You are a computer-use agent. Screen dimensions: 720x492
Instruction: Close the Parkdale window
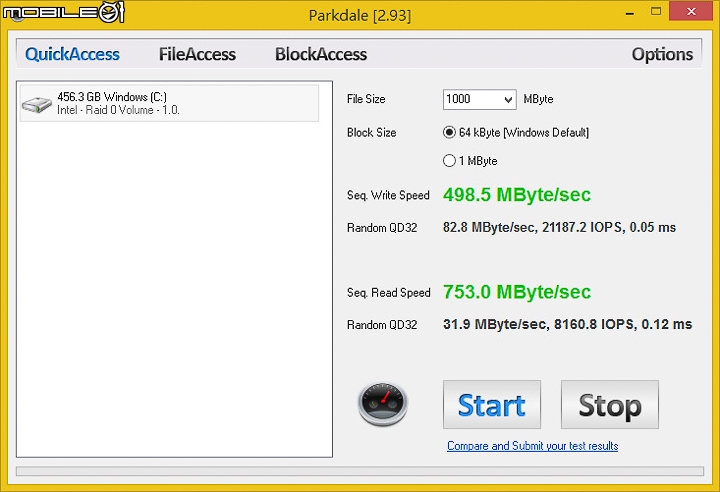click(691, 11)
